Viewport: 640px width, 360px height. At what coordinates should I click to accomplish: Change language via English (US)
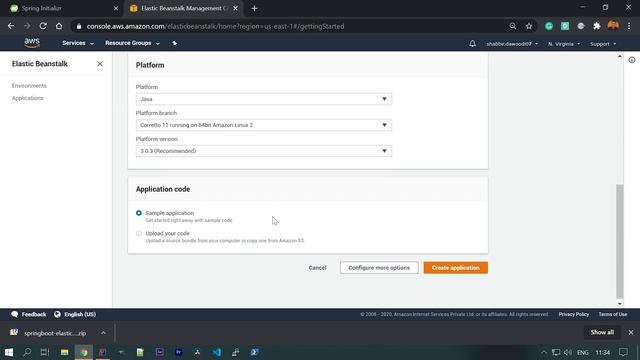(75, 314)
